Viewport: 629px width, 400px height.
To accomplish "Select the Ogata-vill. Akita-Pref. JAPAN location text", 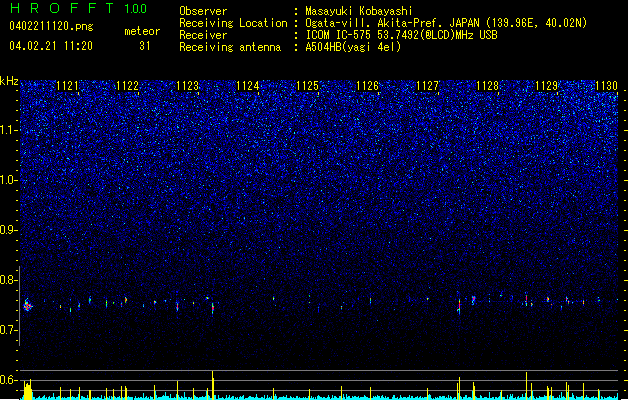I will [446, 23].
